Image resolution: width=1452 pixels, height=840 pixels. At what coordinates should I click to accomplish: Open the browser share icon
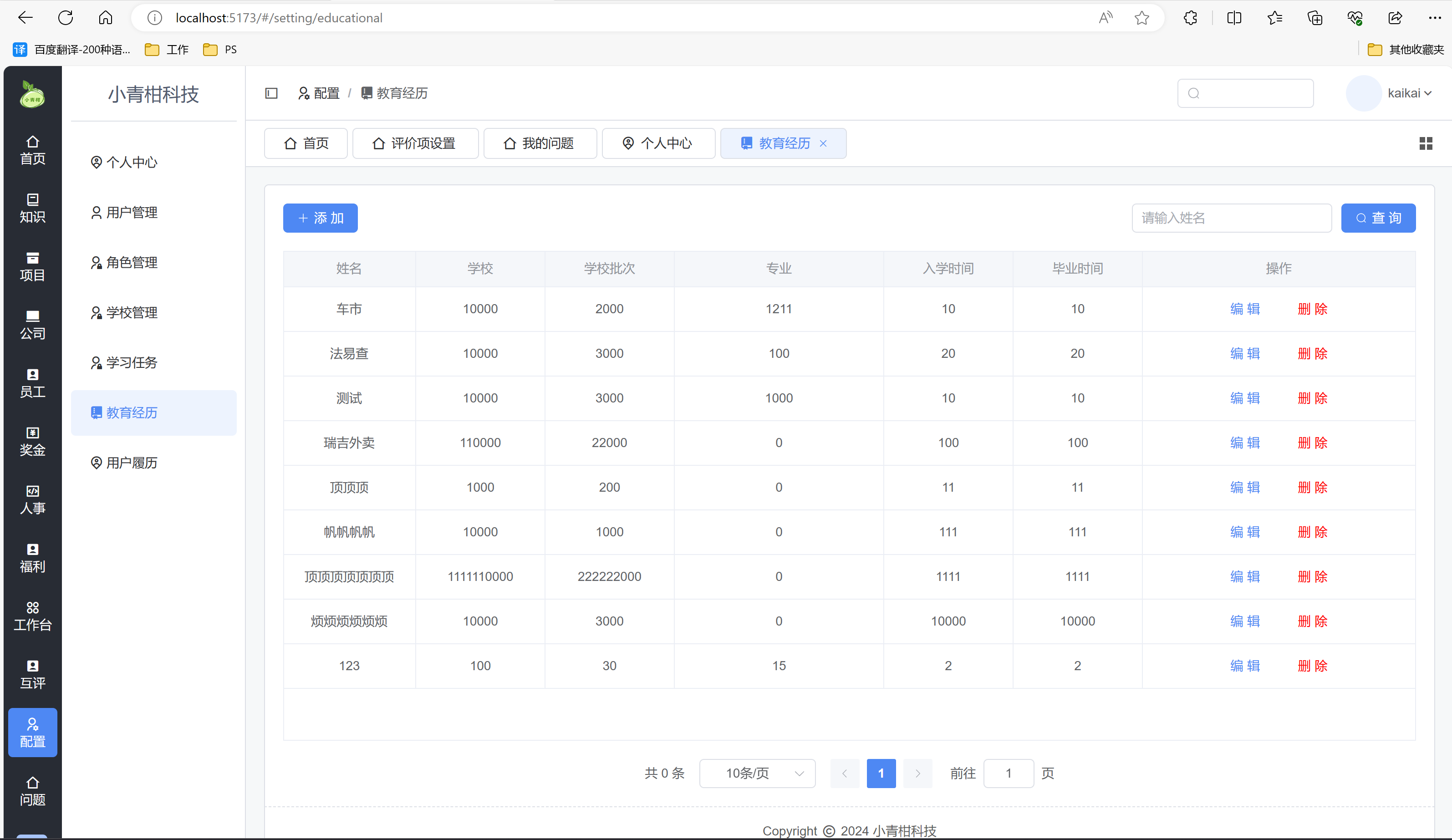tap(1395, 18)
